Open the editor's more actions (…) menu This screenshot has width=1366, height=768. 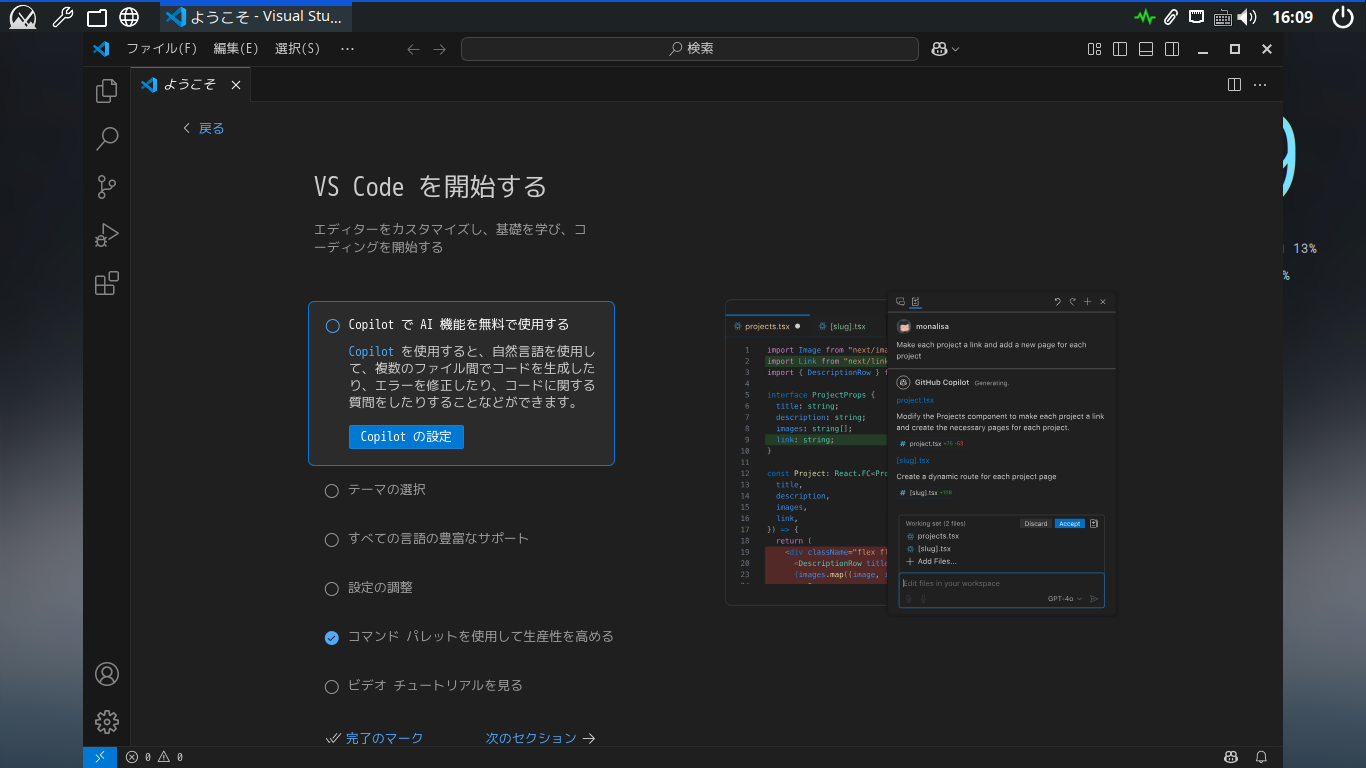[1260, 85]
